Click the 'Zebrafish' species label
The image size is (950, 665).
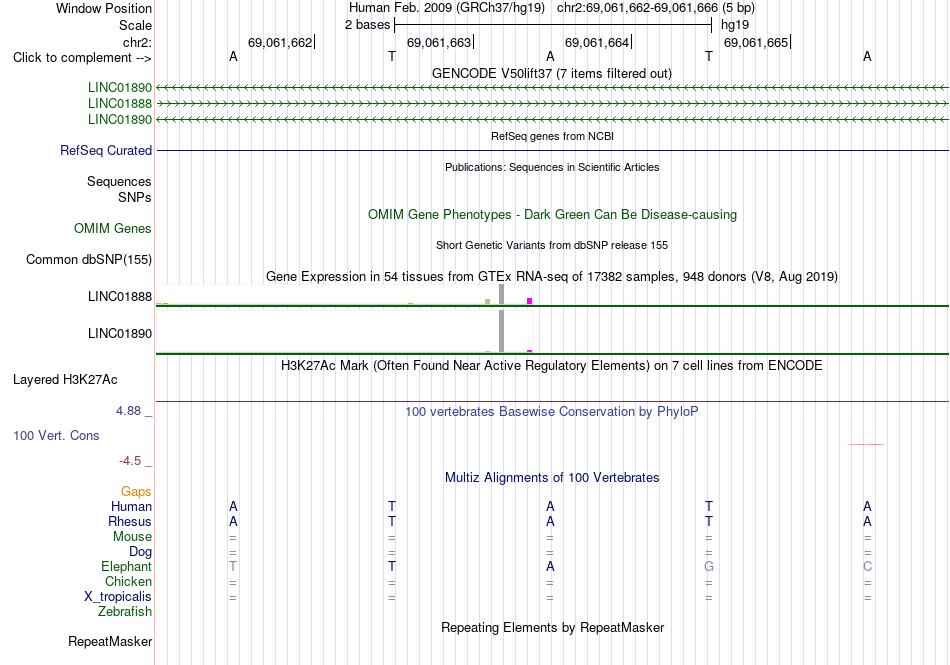coord(125,612)
